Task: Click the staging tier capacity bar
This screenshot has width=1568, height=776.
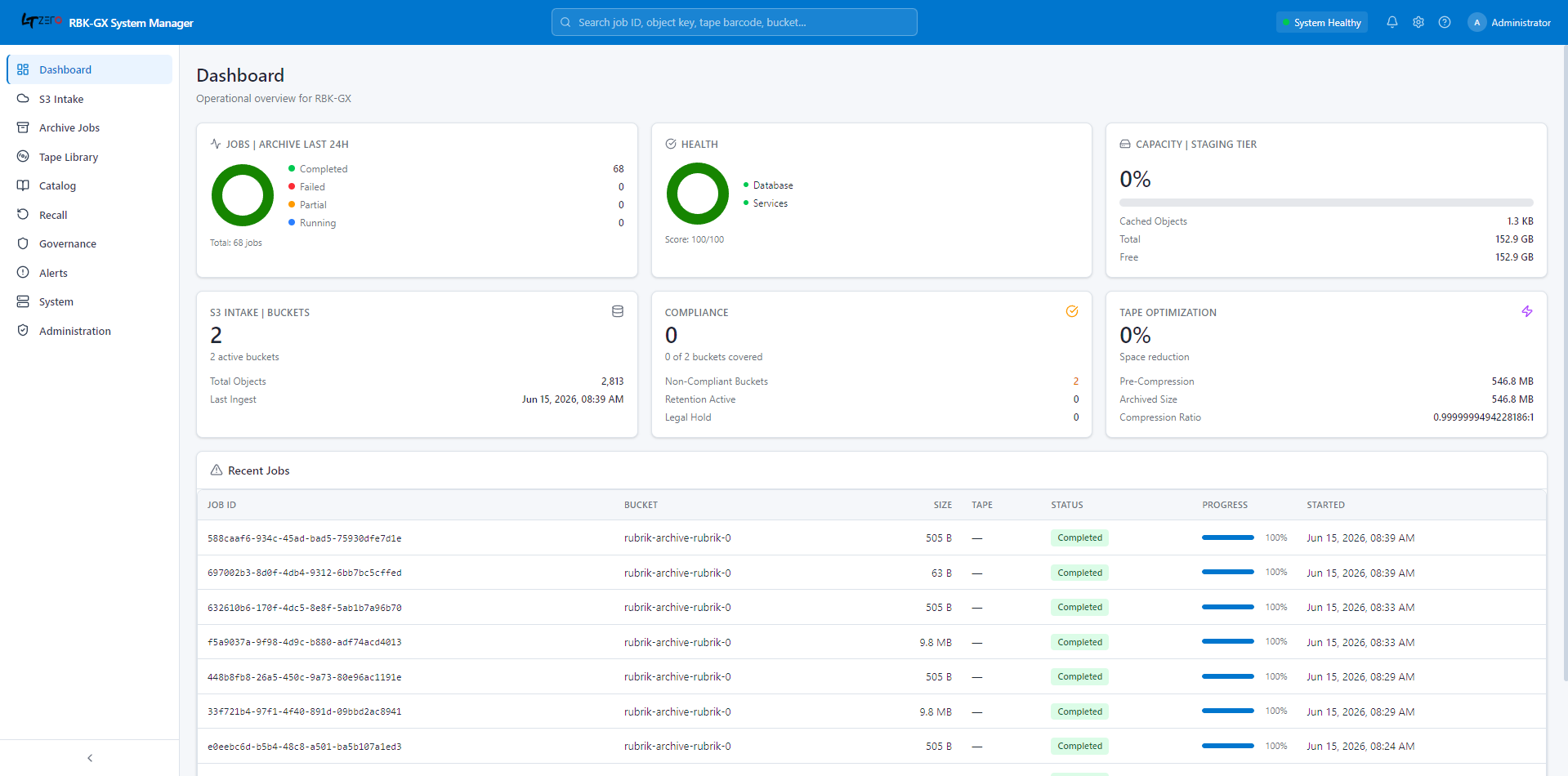Action: [x=1326, y=203]
